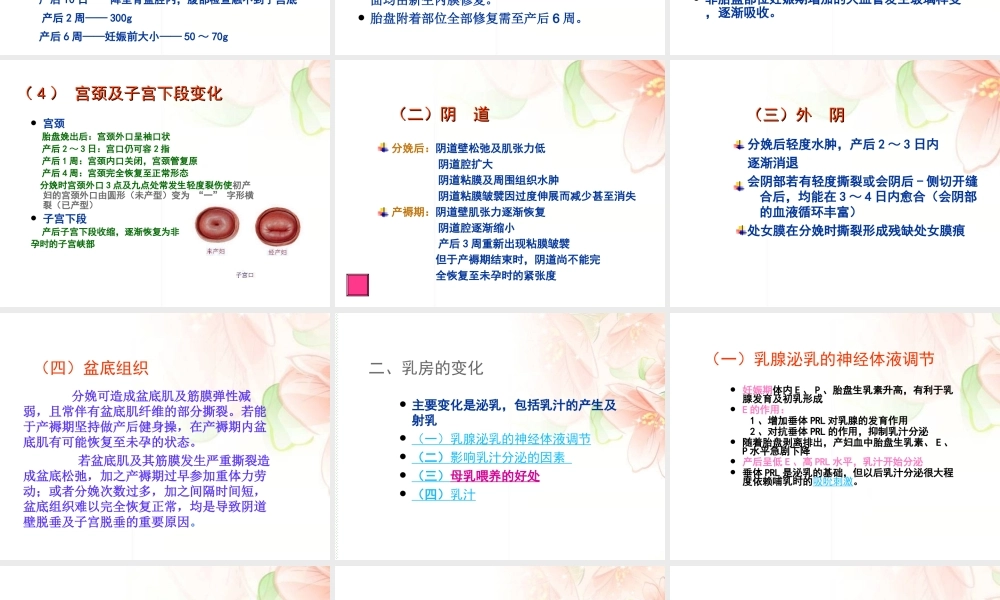Click the pink square shape on the 阴道 slide

356,284
